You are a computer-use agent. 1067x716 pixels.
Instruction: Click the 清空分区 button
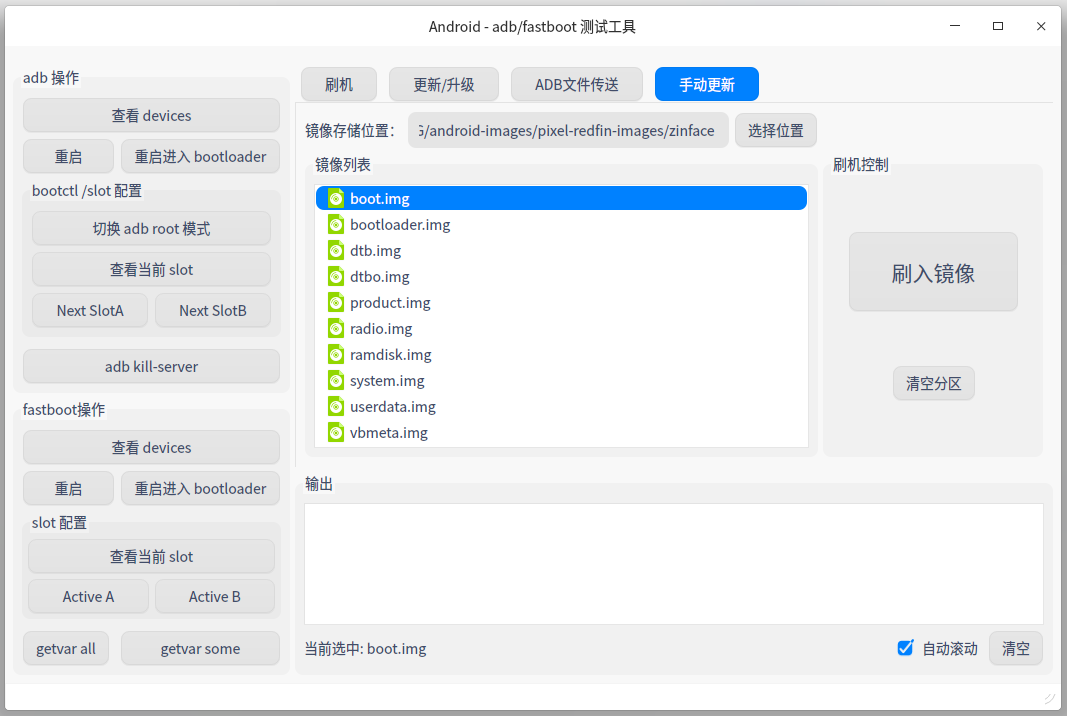(933, 384)
